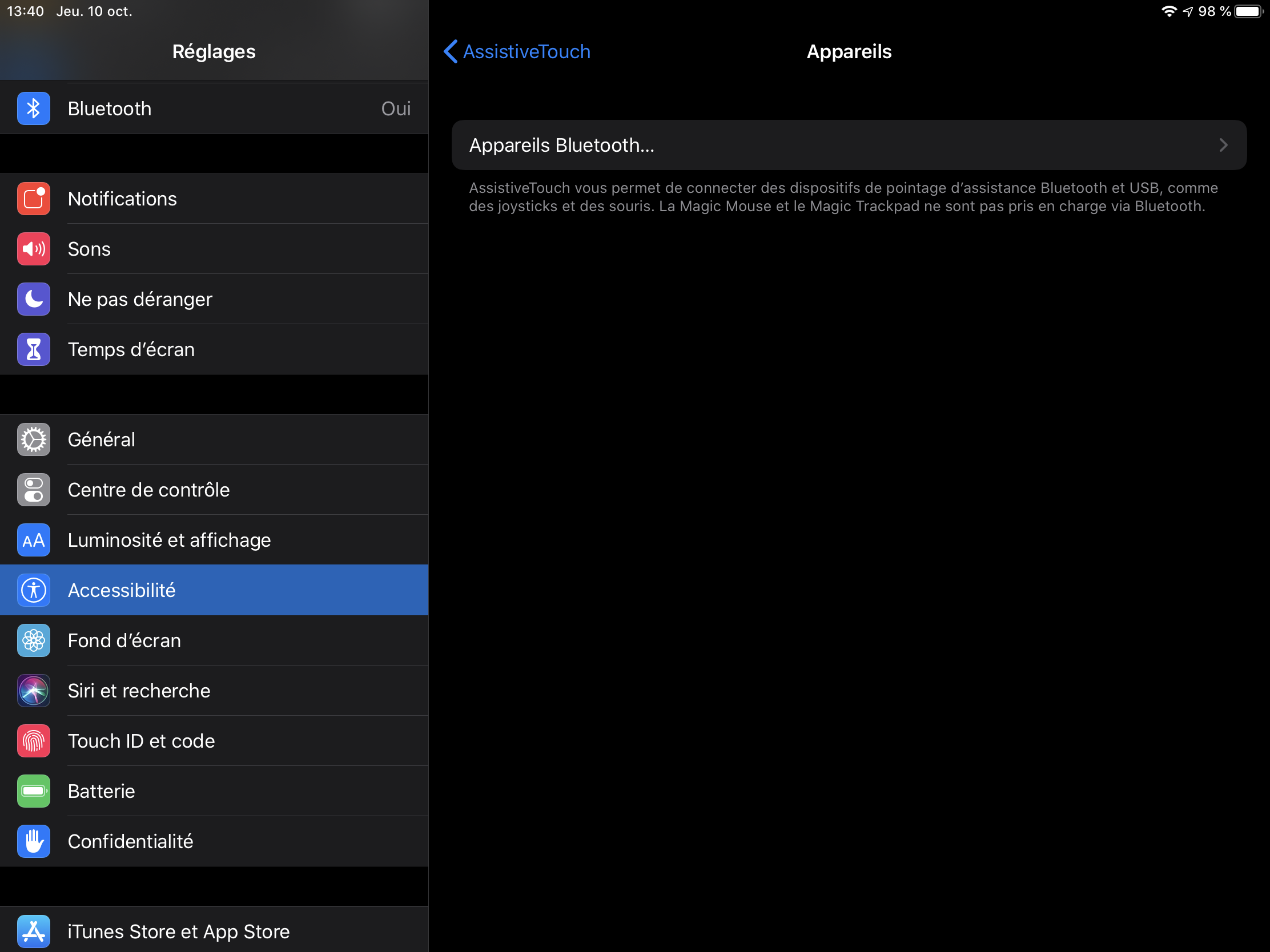Tap the Centre de contrôle toggles icon

click(x=33, y=490)
